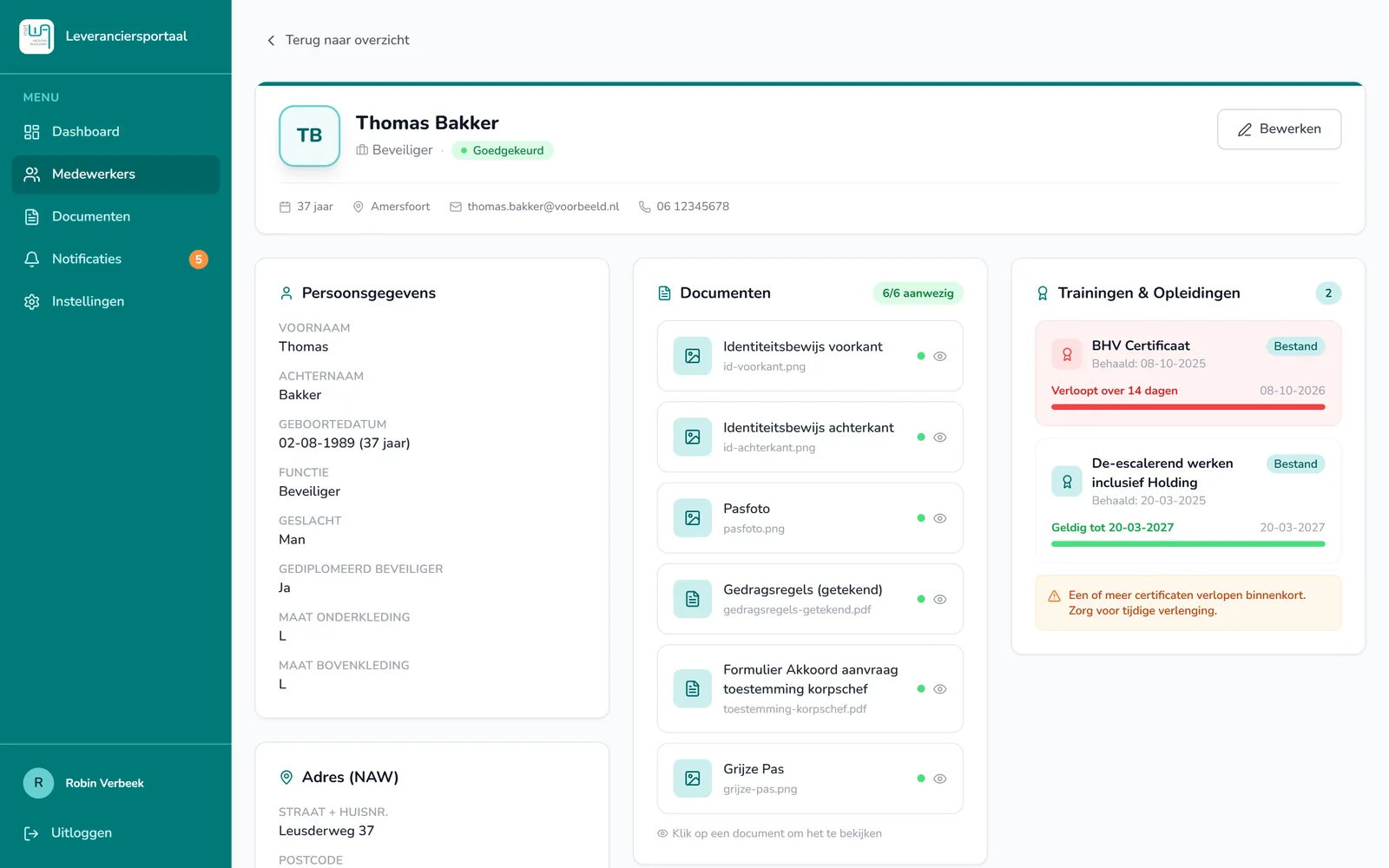This screenshot has height=868, width=1389.
Task: Click the BHV Certificaat ribbon icon
Action: pyautogui.click(x=1067, y=354)
